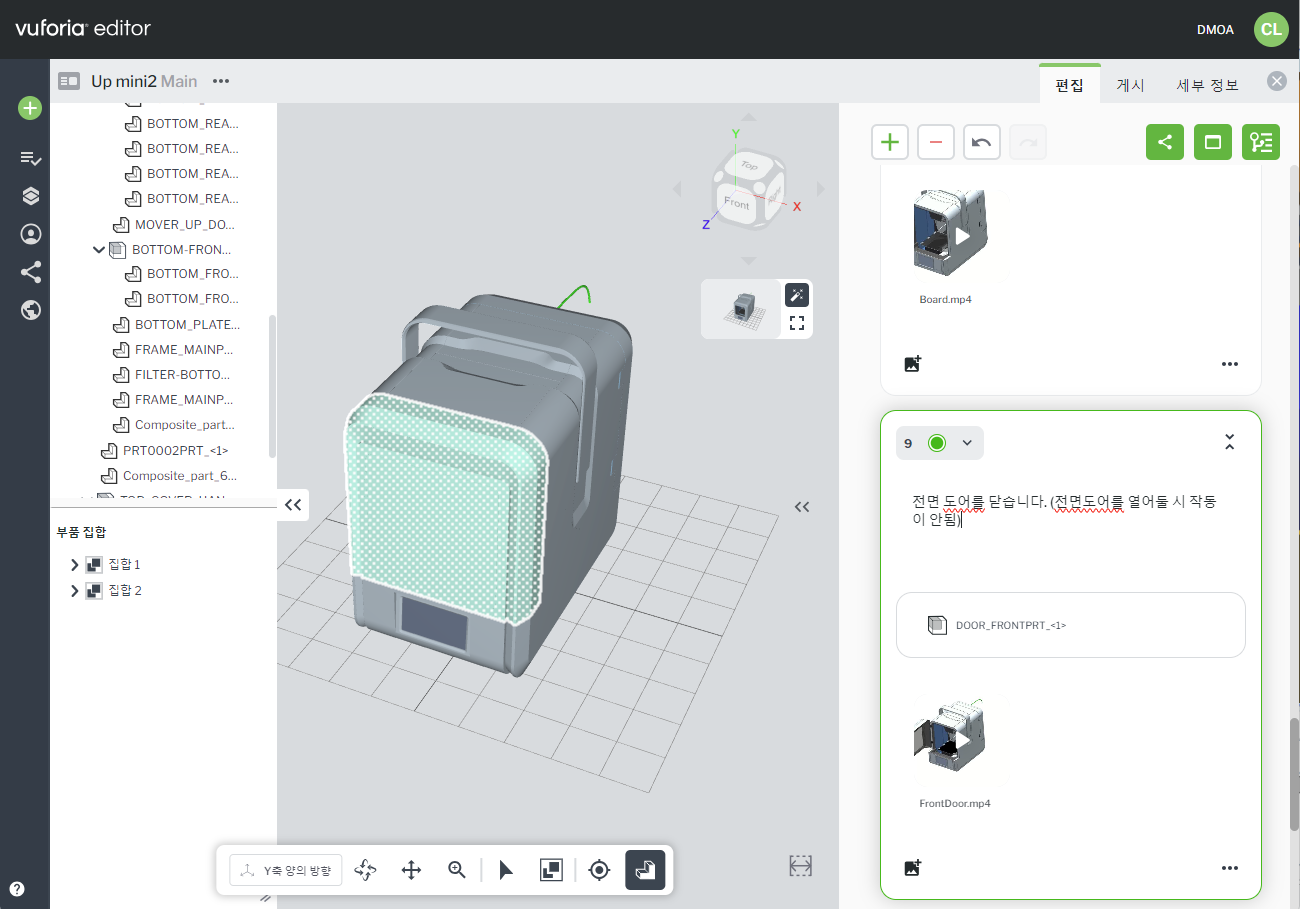This screenshot has width=1300, height=909.
Task: Click the green share button in step toolbar
Action: 1164,142
